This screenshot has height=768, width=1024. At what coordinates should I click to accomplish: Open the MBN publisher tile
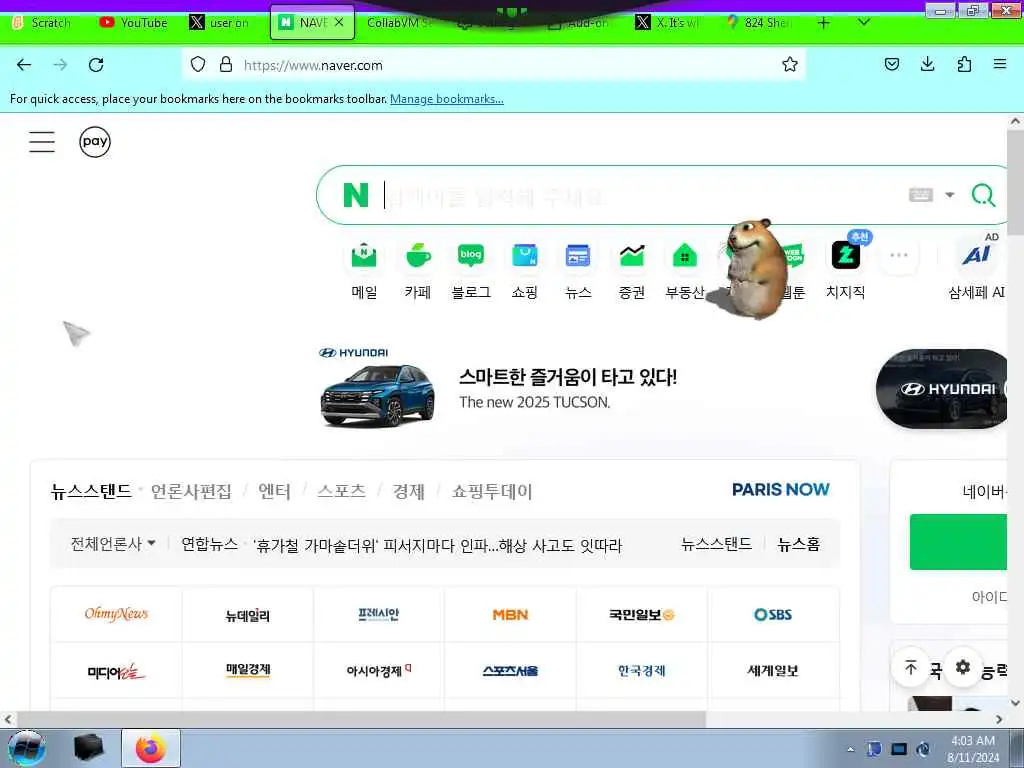coord(510,614)
